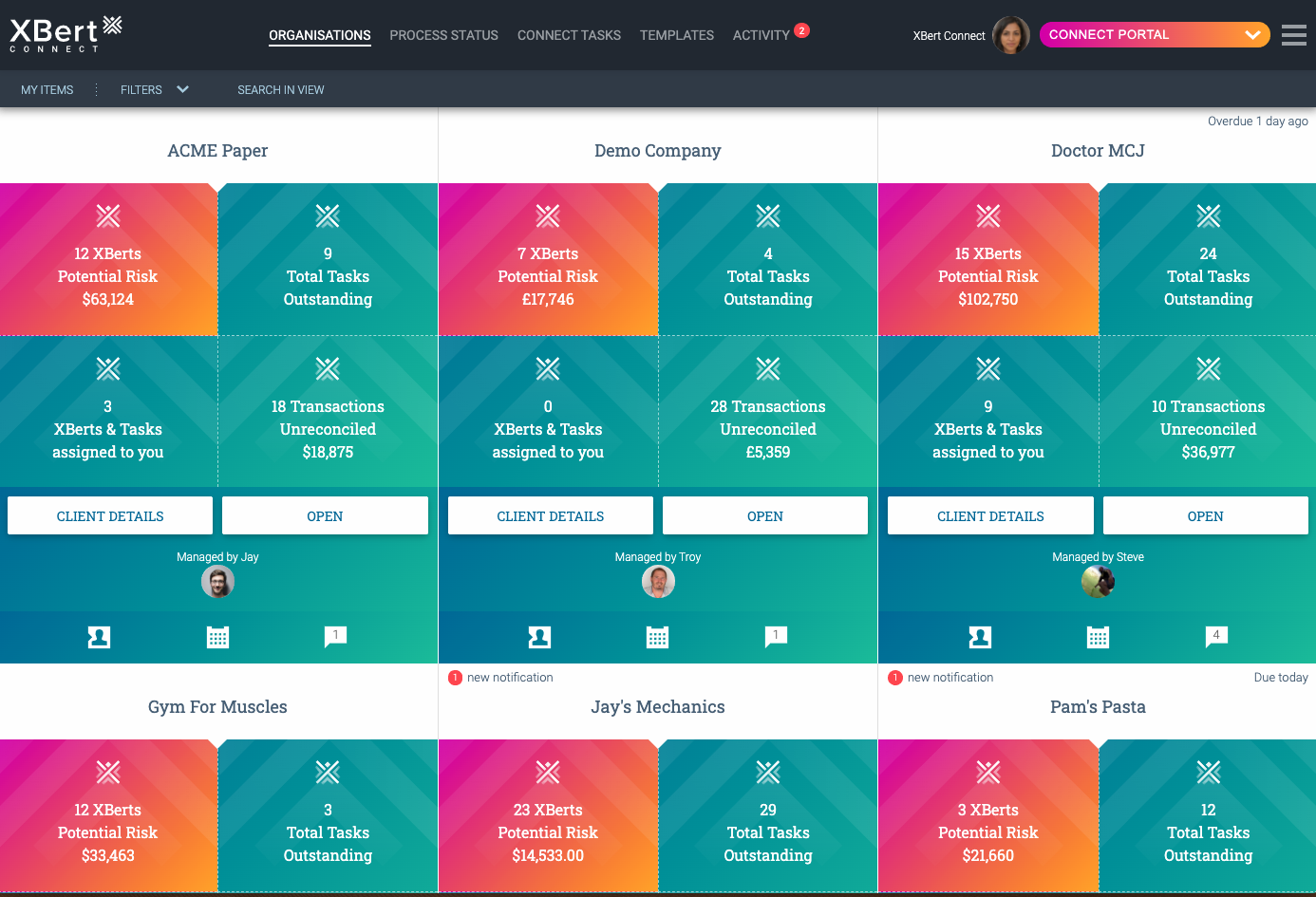Click Demo Company 28 Transactions Unreconciled text

click(768, 429)
